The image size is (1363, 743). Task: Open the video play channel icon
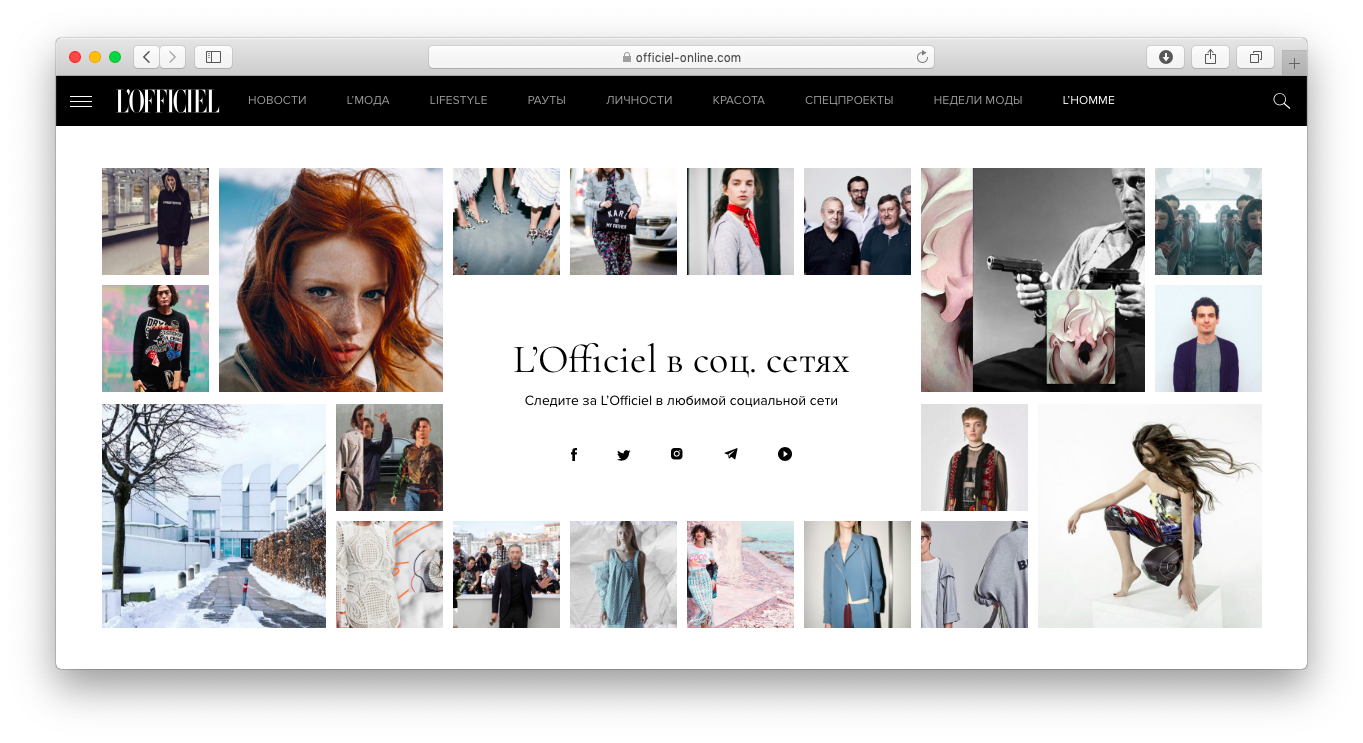coord(785,454)
